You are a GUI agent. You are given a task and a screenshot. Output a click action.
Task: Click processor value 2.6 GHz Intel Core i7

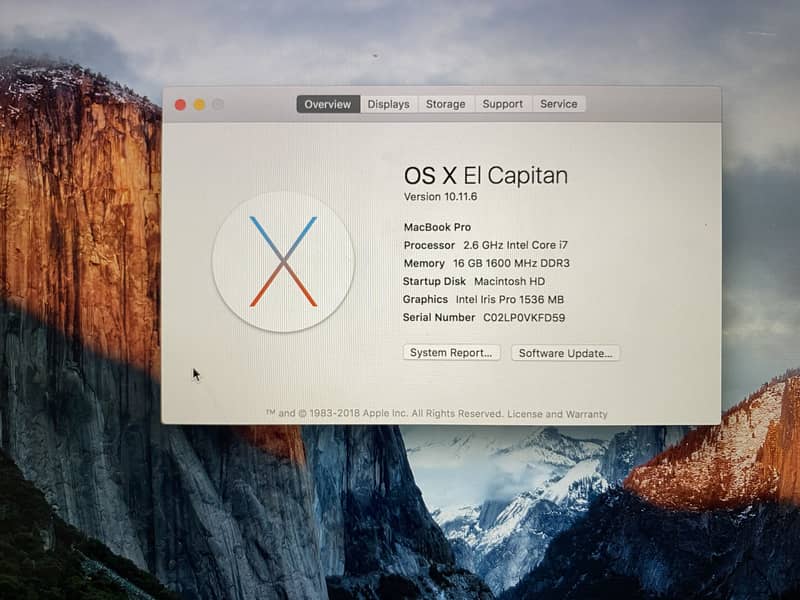[515, 245]
